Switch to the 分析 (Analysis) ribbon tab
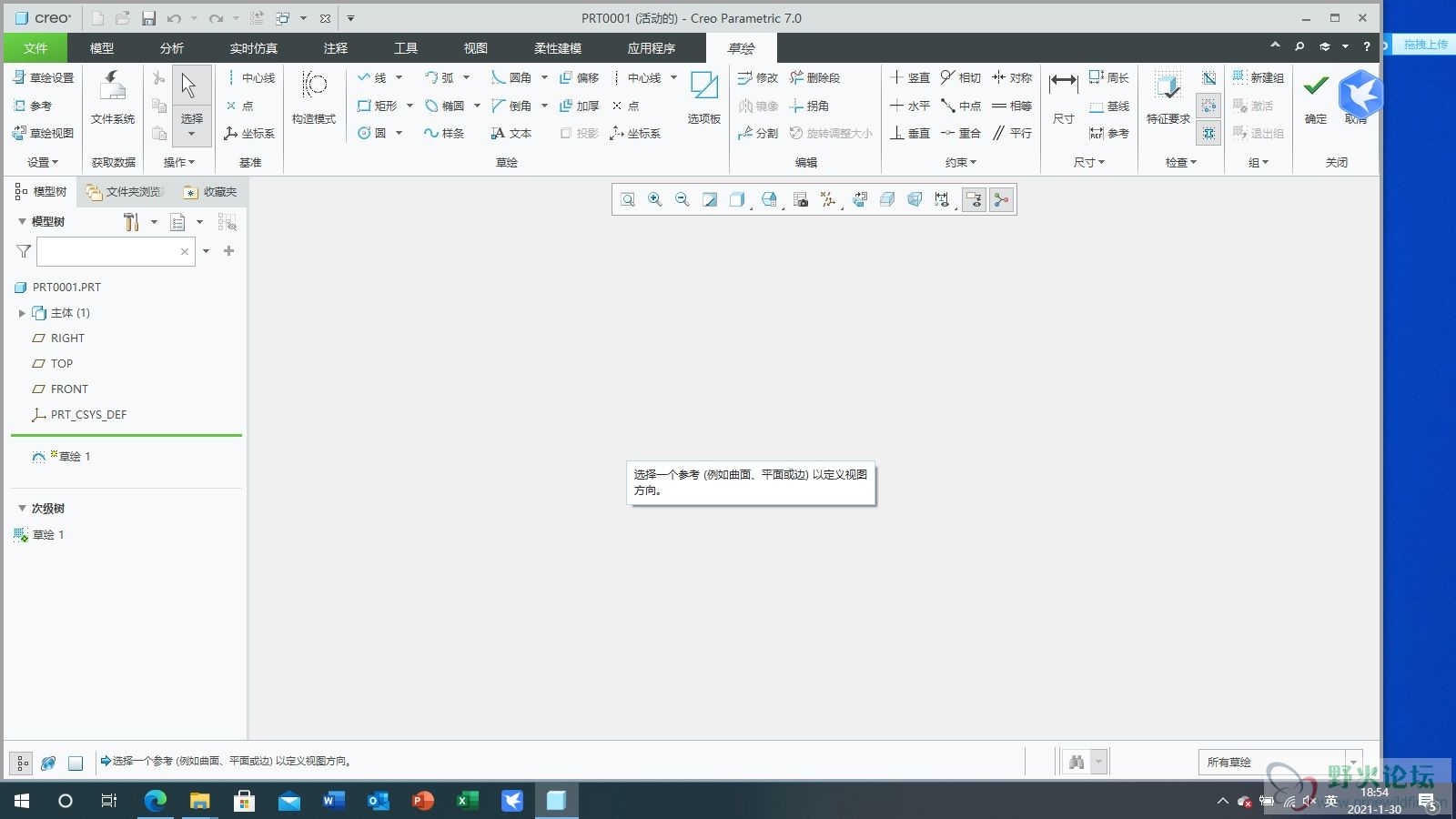 (172, 48)
